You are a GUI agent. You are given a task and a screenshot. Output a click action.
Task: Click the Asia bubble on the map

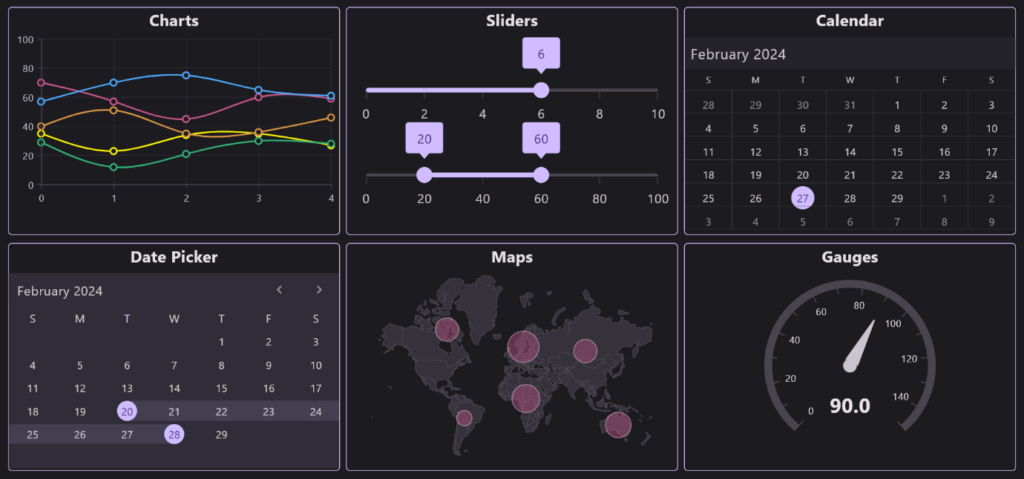(x=585, y=351)
